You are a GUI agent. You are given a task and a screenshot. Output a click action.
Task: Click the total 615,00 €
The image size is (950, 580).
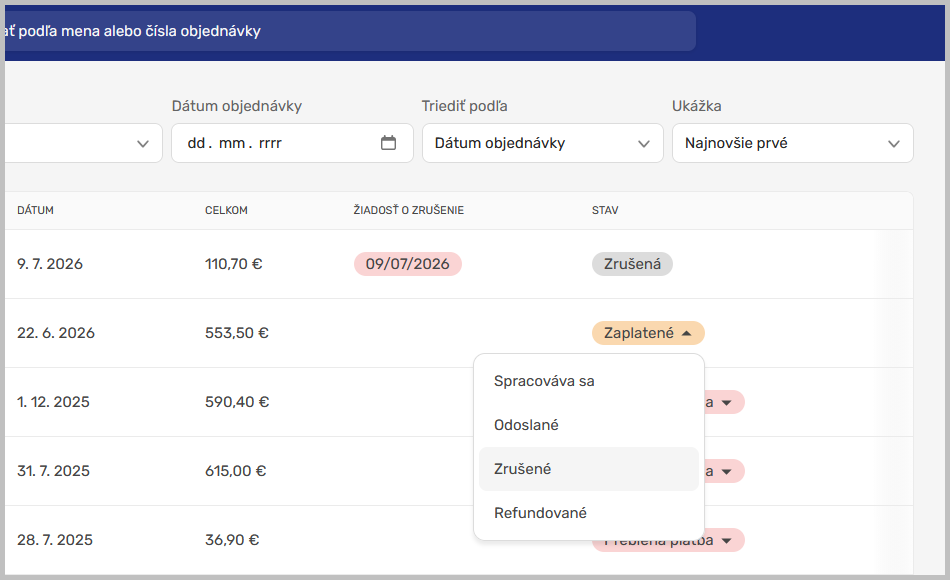[236, 471]
